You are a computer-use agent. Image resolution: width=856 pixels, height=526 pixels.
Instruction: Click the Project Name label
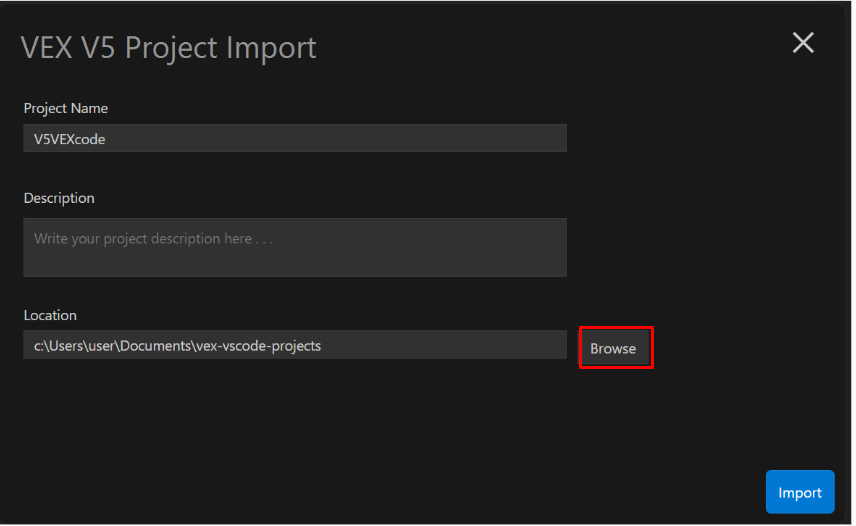pos(66,108)
